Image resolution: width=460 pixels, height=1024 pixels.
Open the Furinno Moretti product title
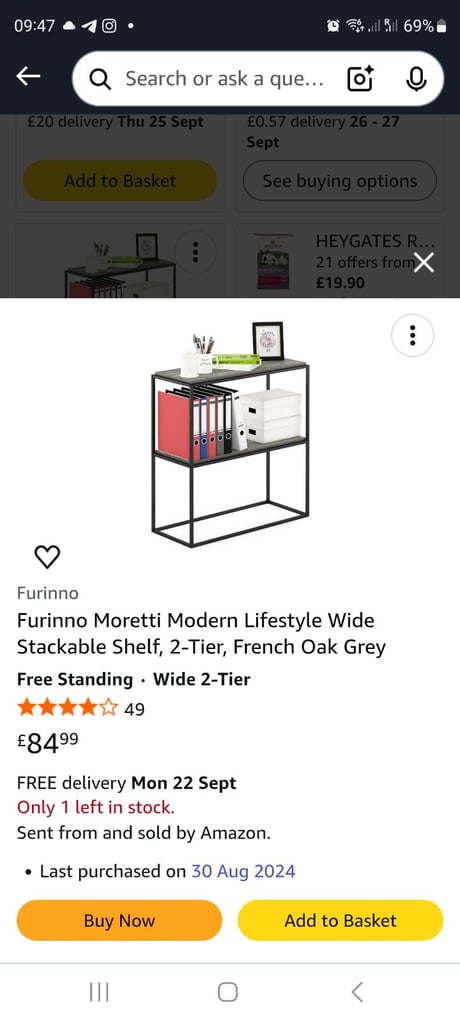(201, 633)
